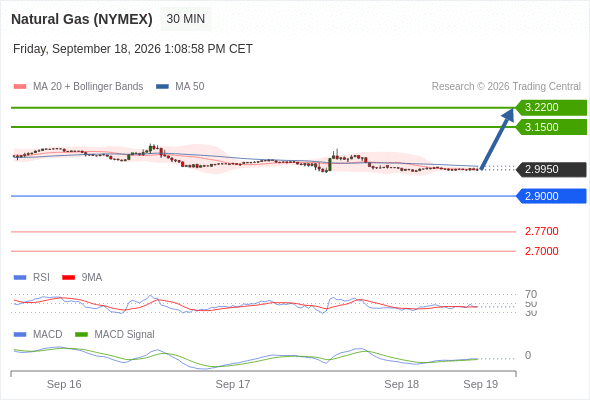Click the 2.7700 support level label
Viewport: 590px width, 400px height.
point(541,231)
